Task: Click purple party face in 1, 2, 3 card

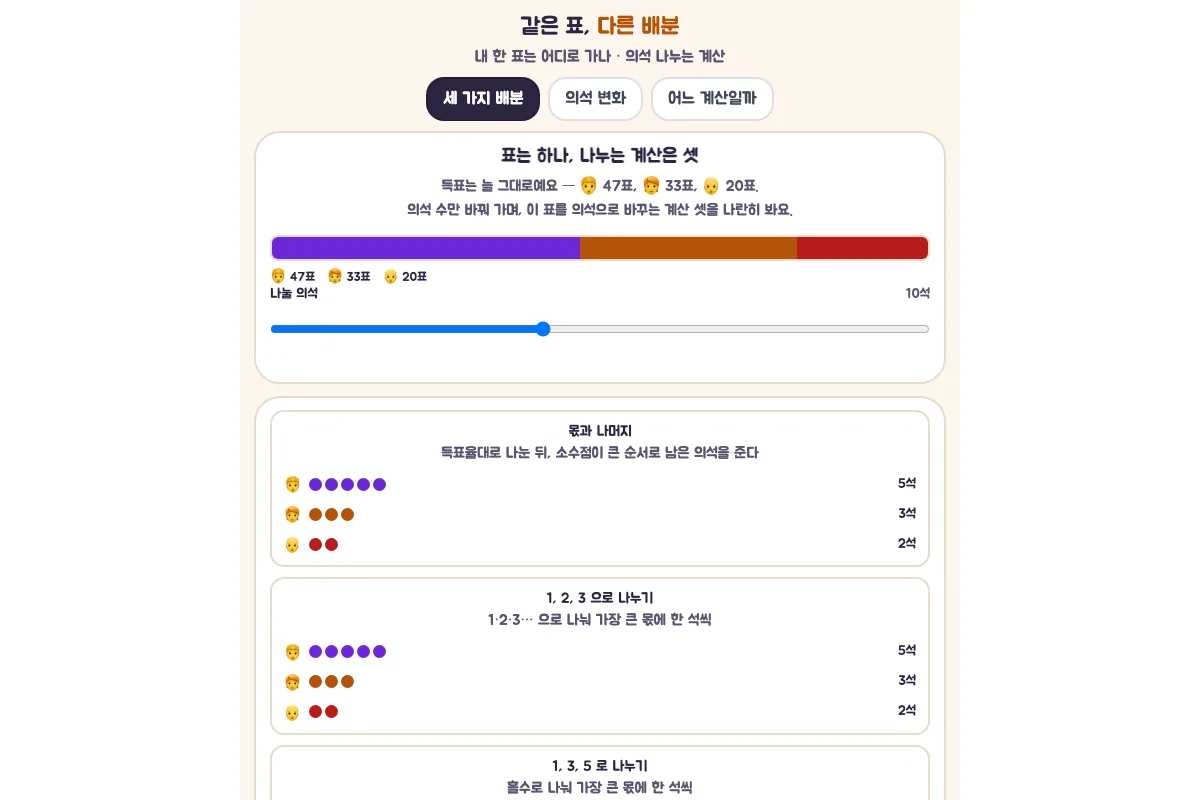Action: [293, 652]
